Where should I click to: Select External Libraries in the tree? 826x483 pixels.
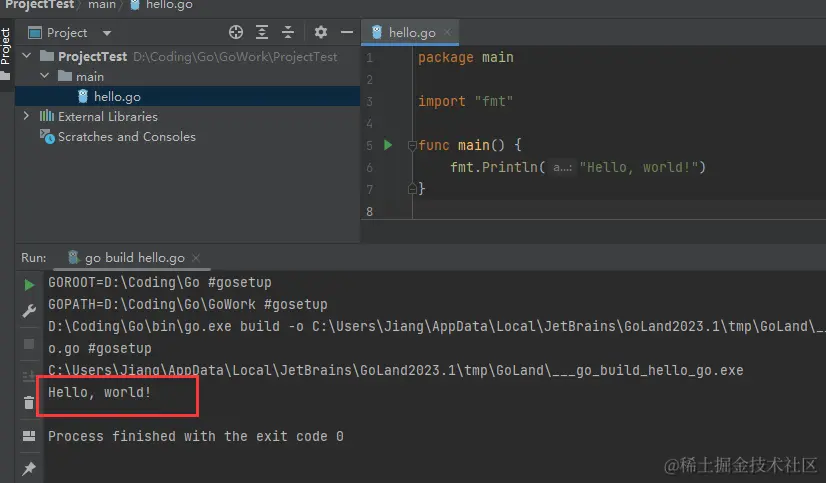click(x=107, y=116)
